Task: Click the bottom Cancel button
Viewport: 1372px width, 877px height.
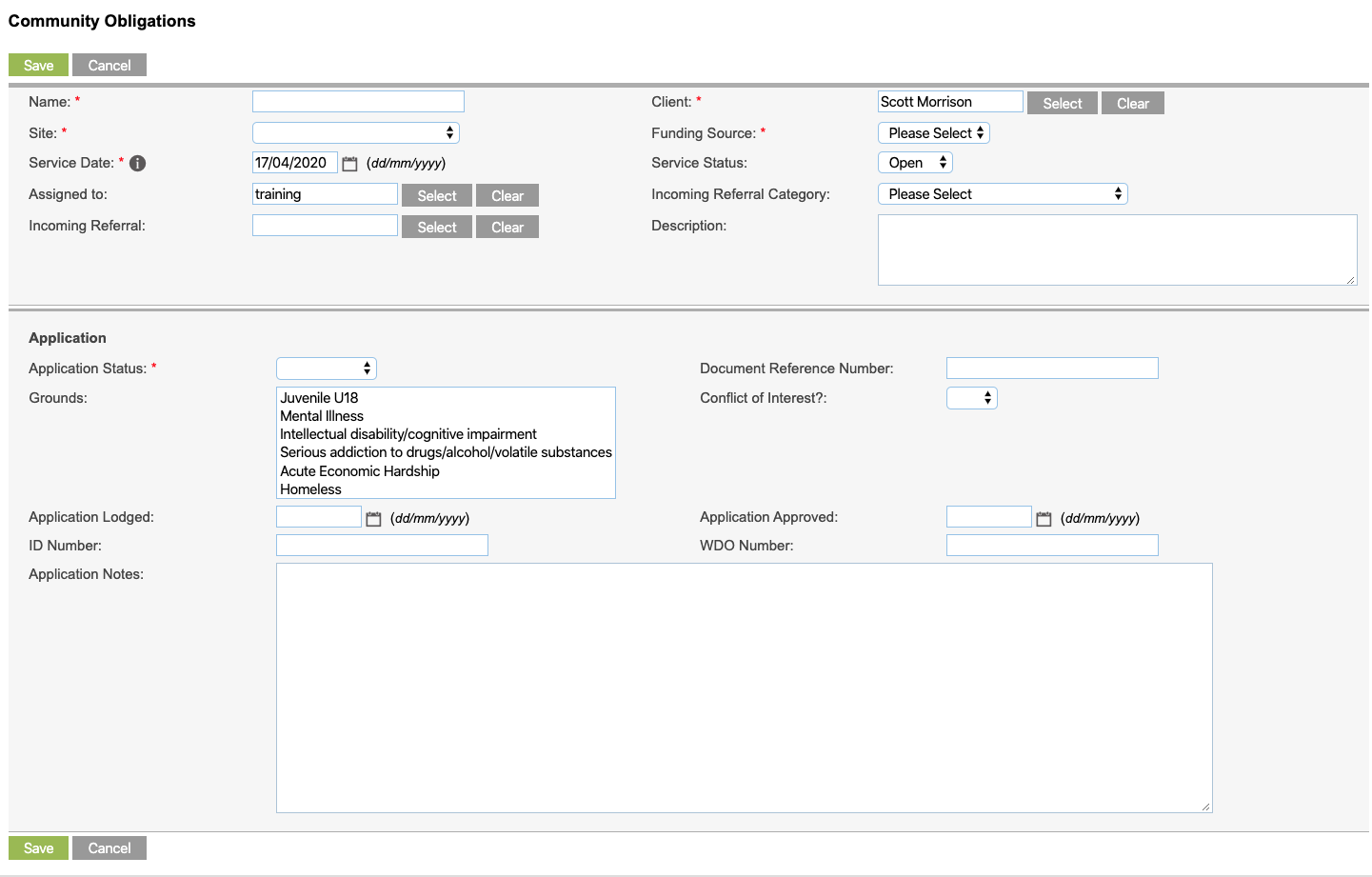Action: click(109, 847)
